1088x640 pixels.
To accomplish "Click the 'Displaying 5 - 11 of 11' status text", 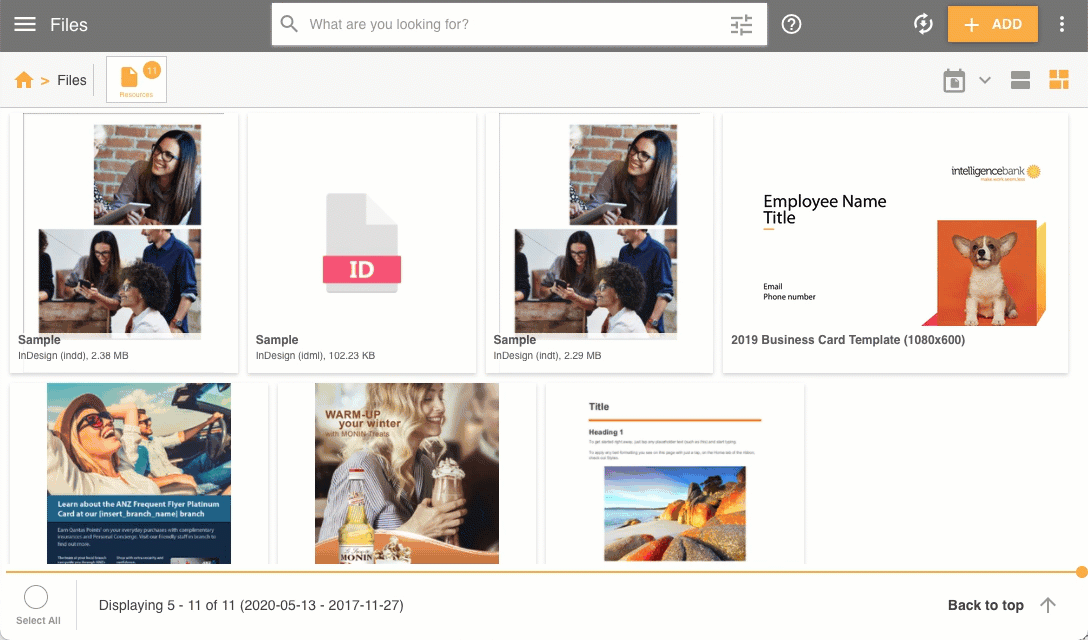I will click(250, 605).
